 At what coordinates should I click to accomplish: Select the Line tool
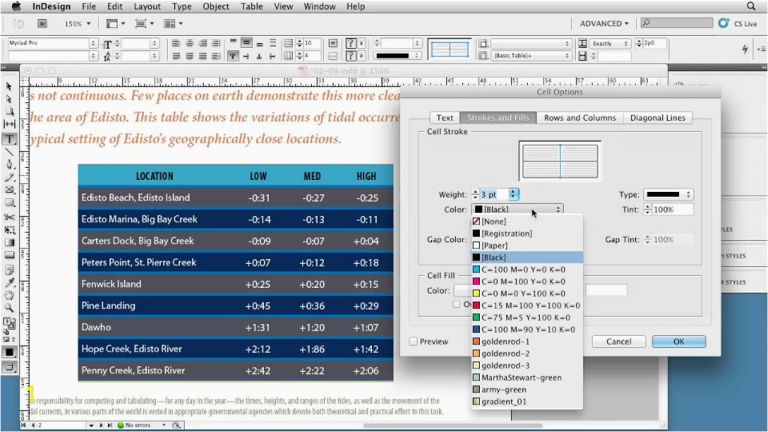point(9,152)
